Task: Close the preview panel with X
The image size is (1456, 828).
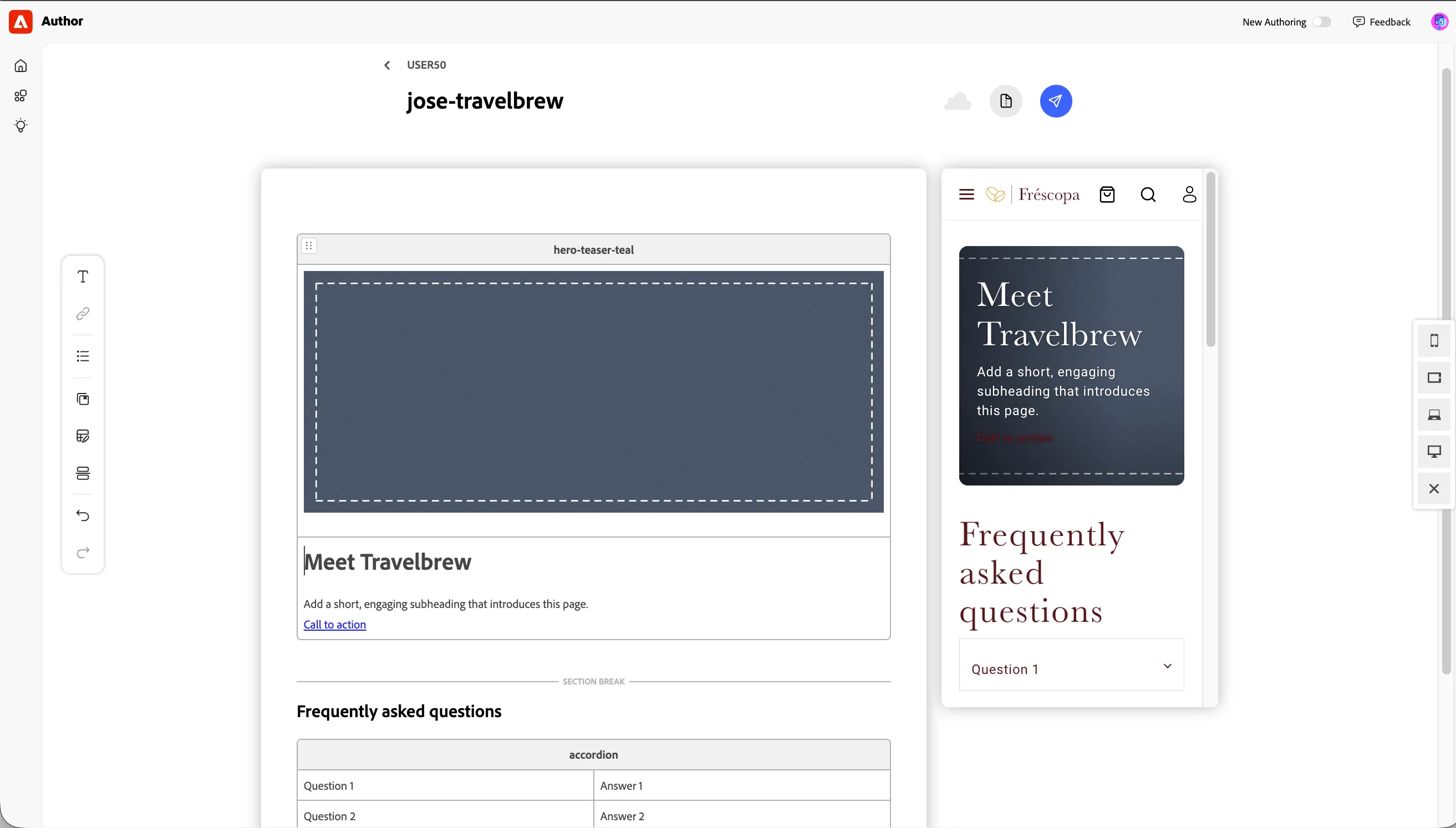Action: point(1434,488)
